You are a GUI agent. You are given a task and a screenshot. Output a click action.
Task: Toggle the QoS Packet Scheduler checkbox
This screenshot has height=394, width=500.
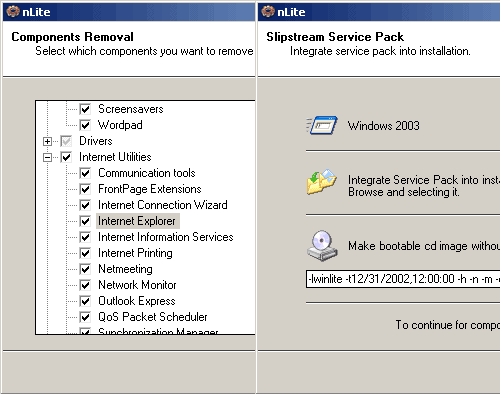click(85, 317)
